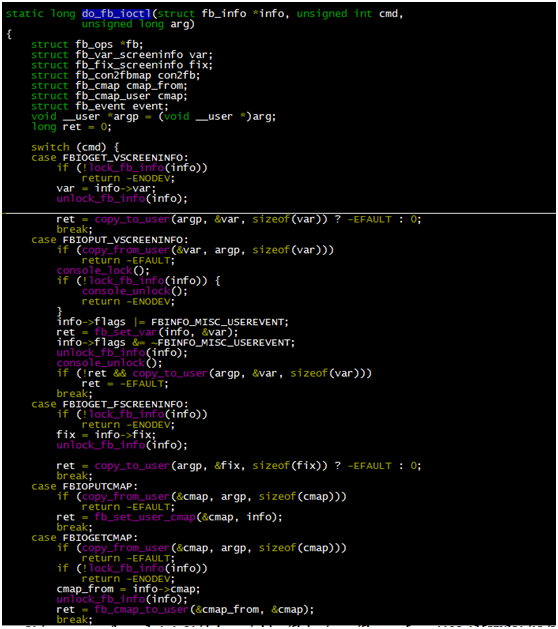Click the '(!ret && copy_to_user' condition line
The width and height of the screenshot is (558, 629).
click(214, 373)
